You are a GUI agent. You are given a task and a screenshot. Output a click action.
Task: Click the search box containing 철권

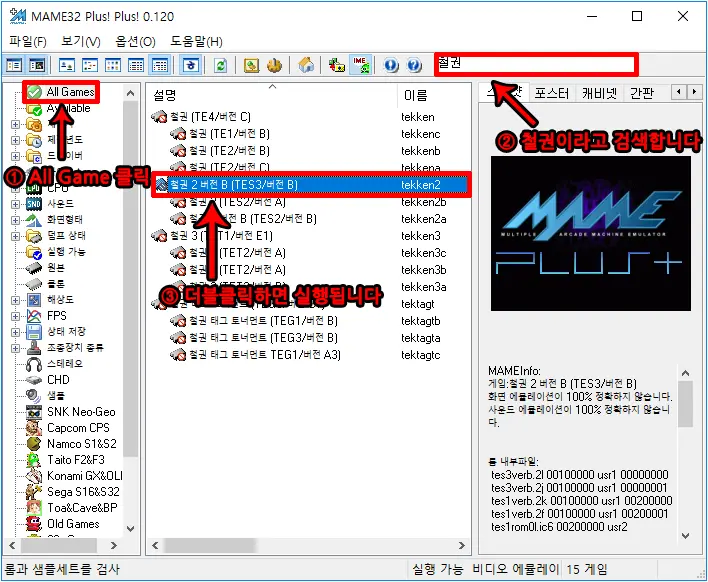(536, 64)
